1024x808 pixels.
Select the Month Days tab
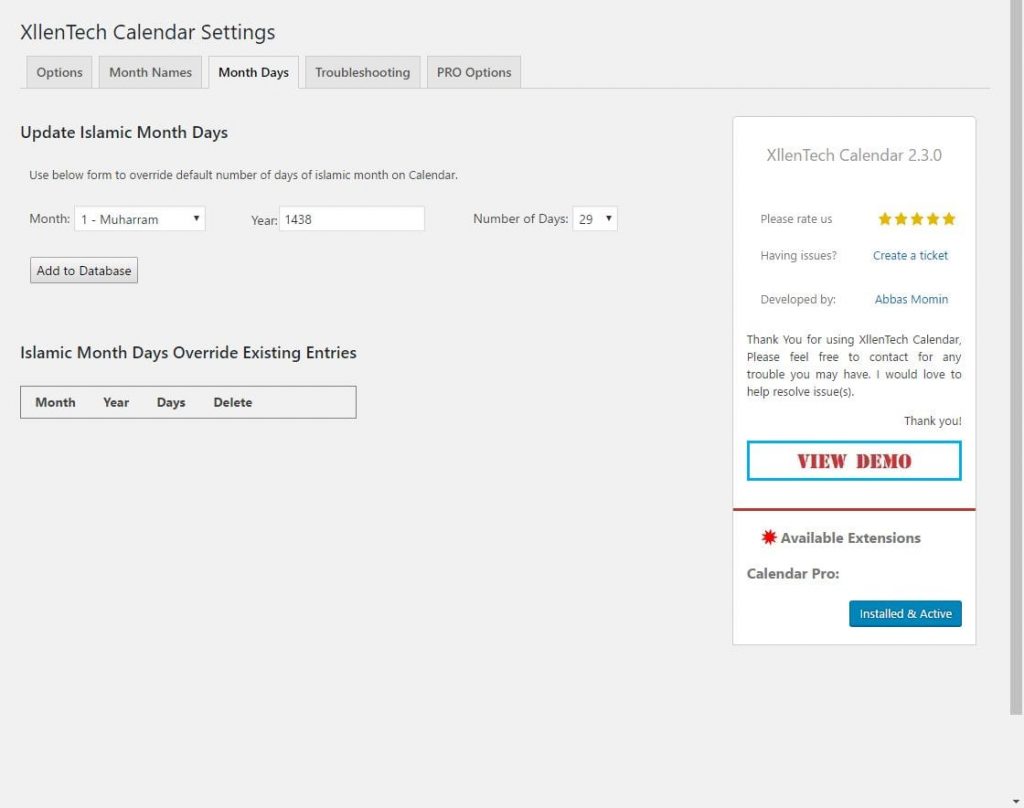253,73
